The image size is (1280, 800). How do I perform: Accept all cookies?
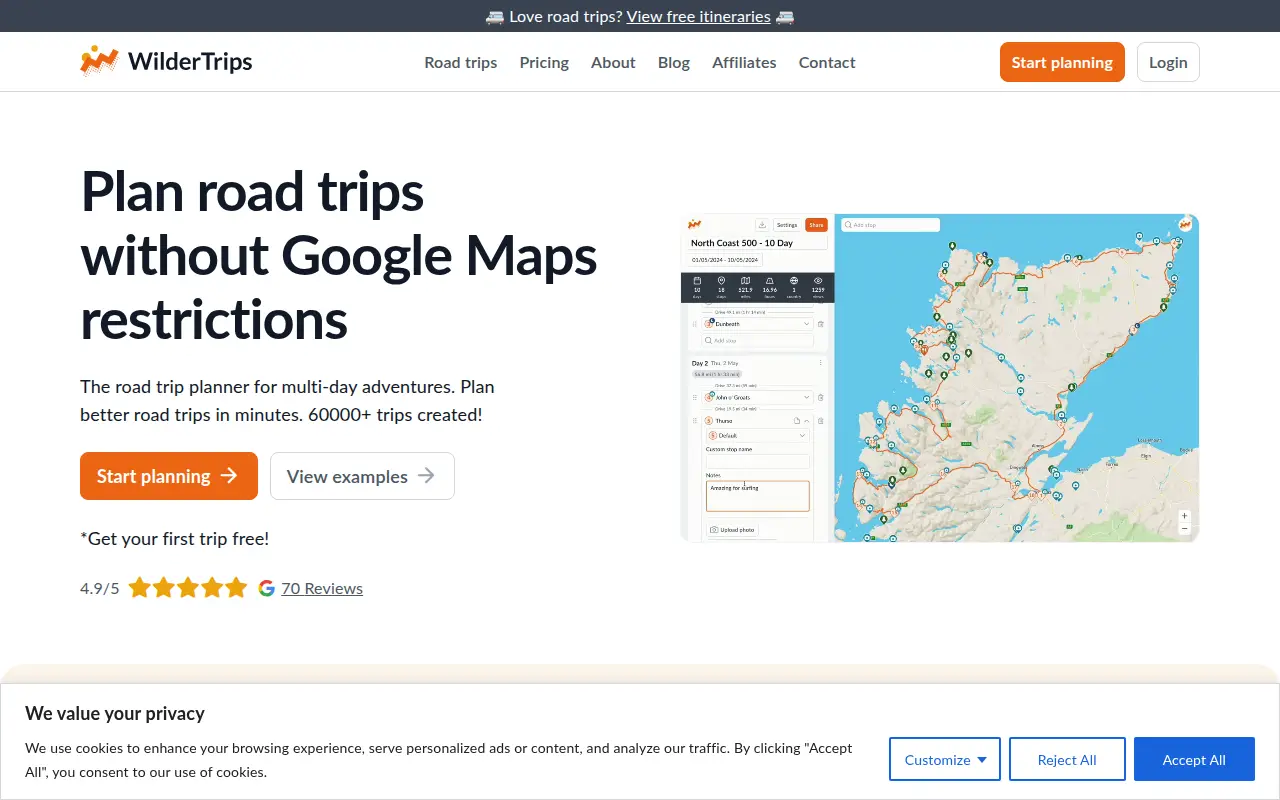point(1194,759)
